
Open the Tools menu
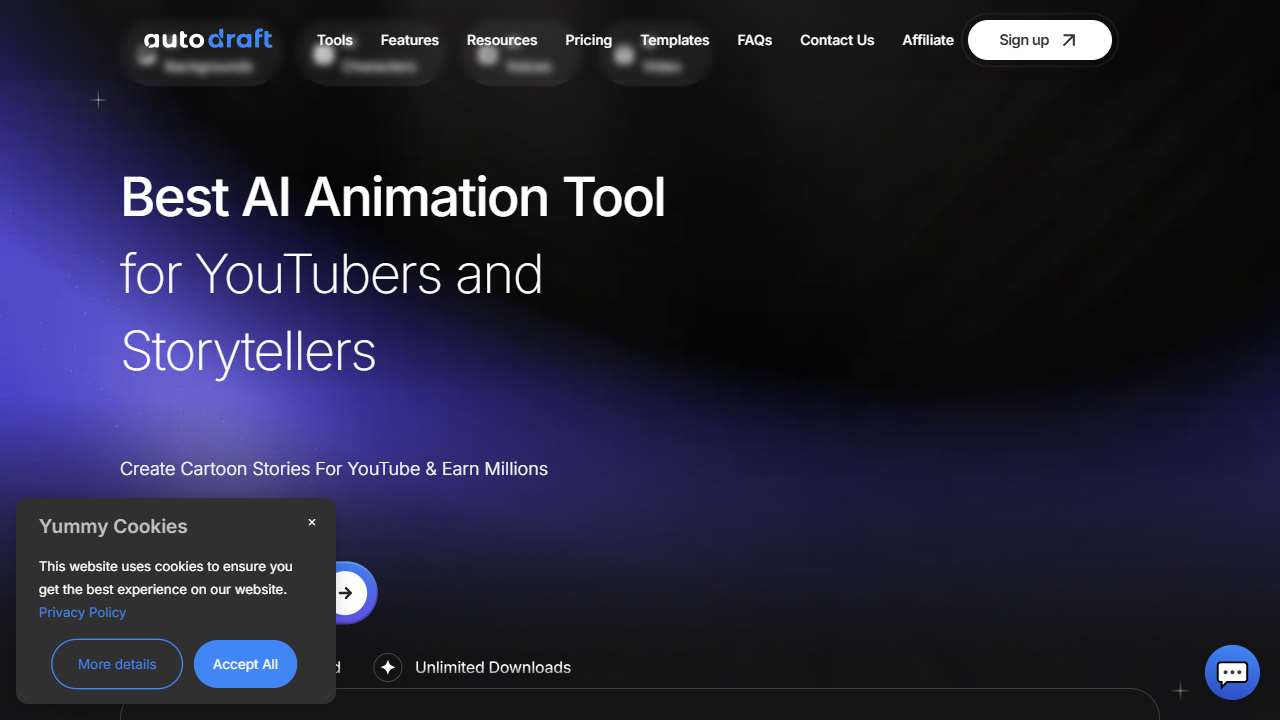click(334, 40)
